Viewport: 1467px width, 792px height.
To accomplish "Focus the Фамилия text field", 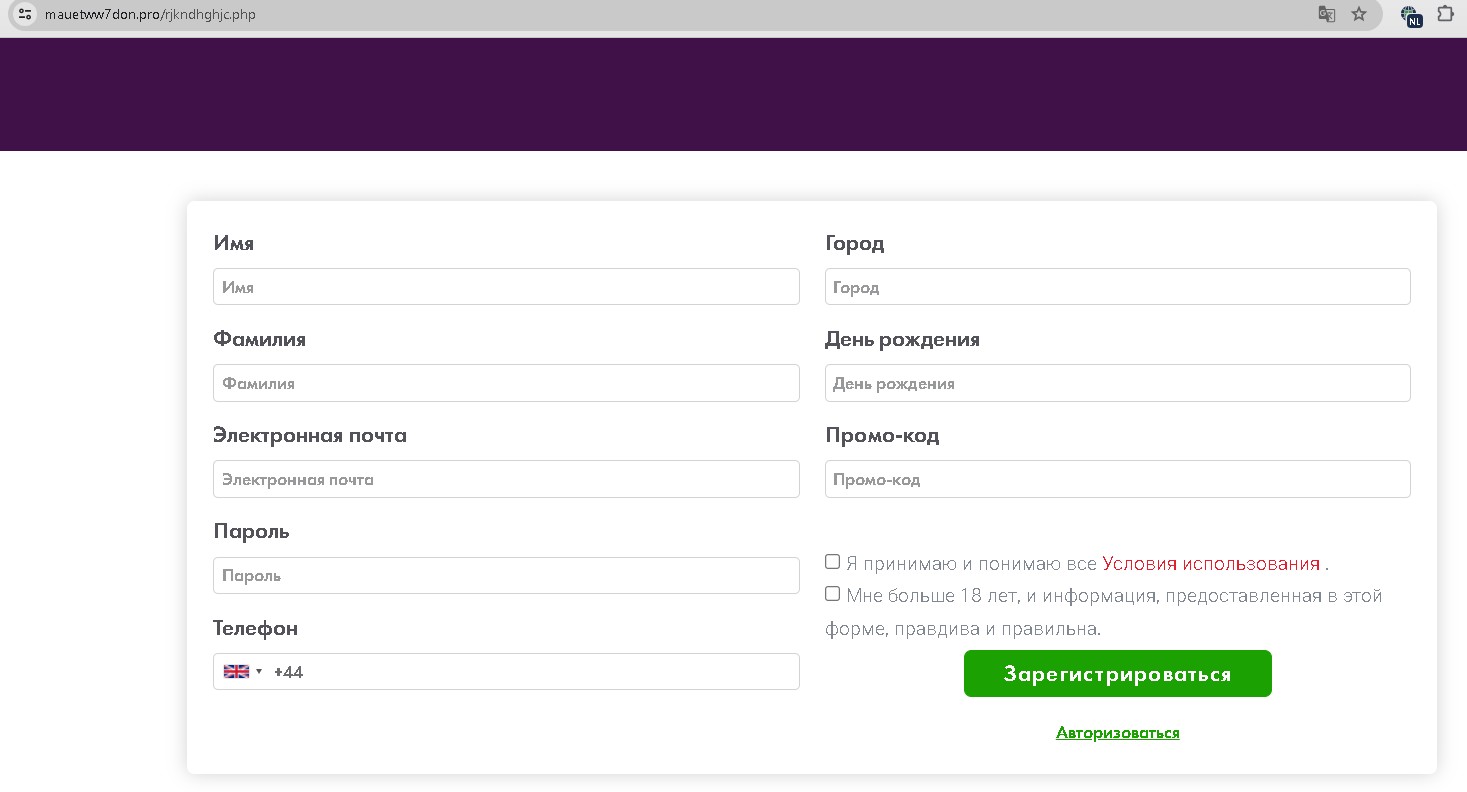I will pyautogui.click(x=506, y=383).
